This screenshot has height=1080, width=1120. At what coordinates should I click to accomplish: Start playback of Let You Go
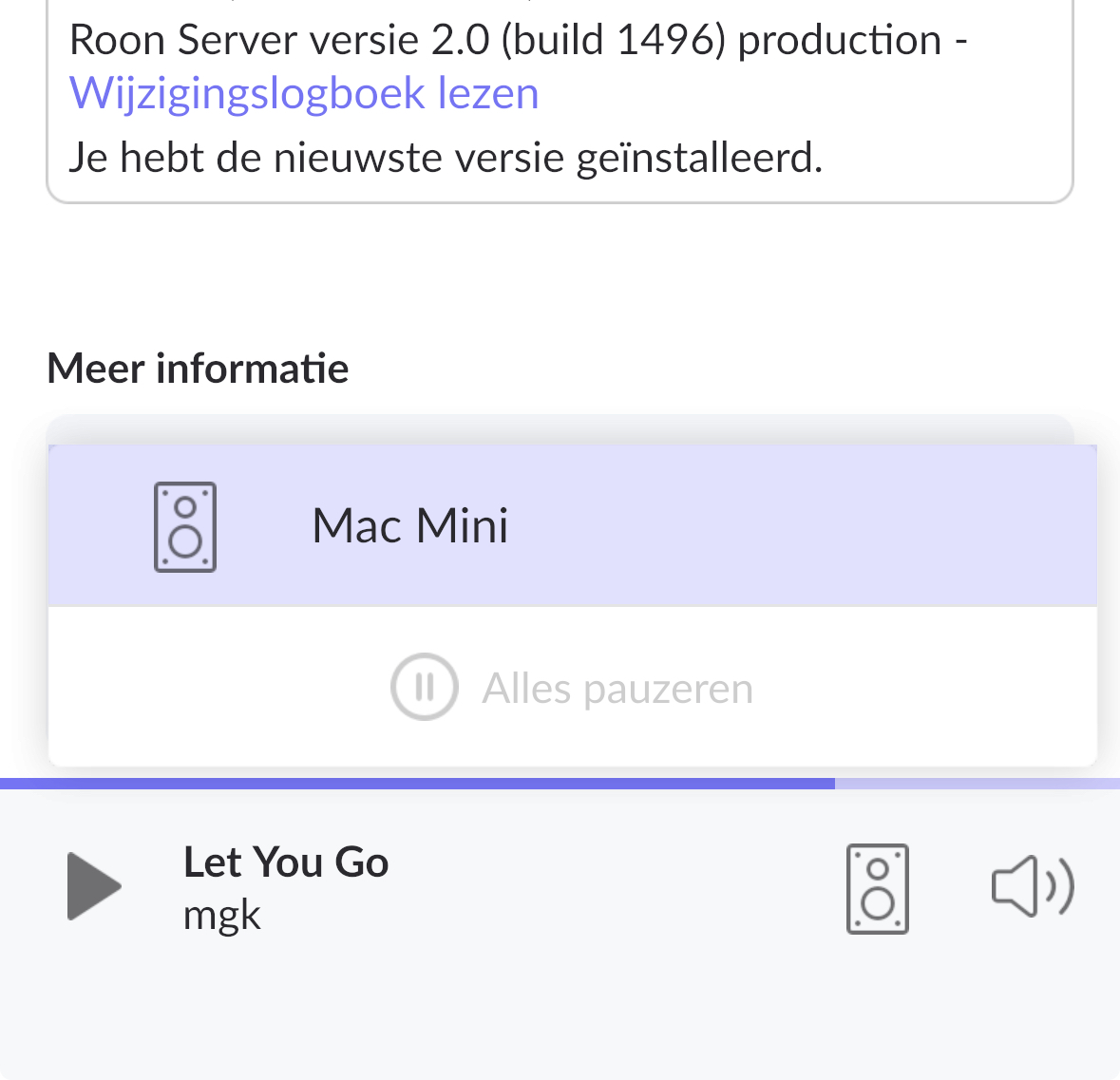point(94,886)
